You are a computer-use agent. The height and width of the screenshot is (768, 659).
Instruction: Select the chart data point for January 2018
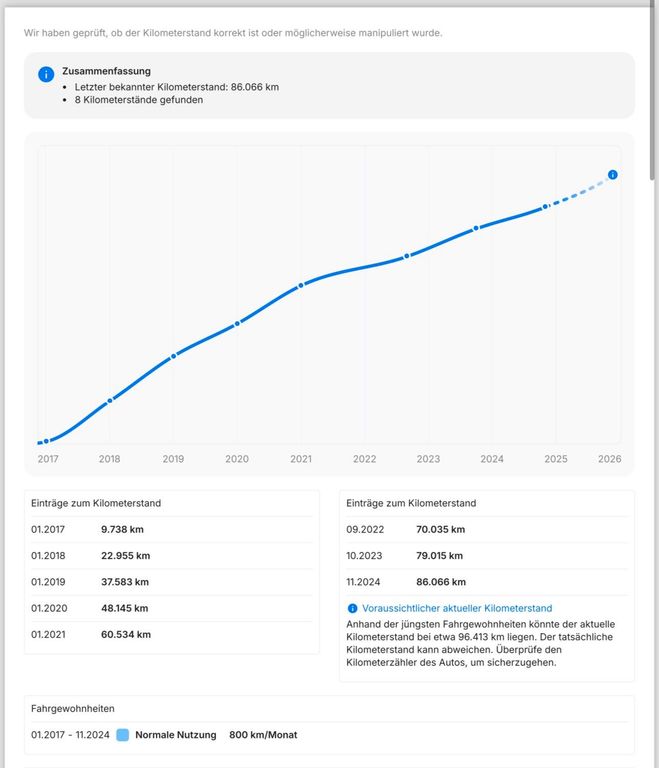(x=110, y=400)
